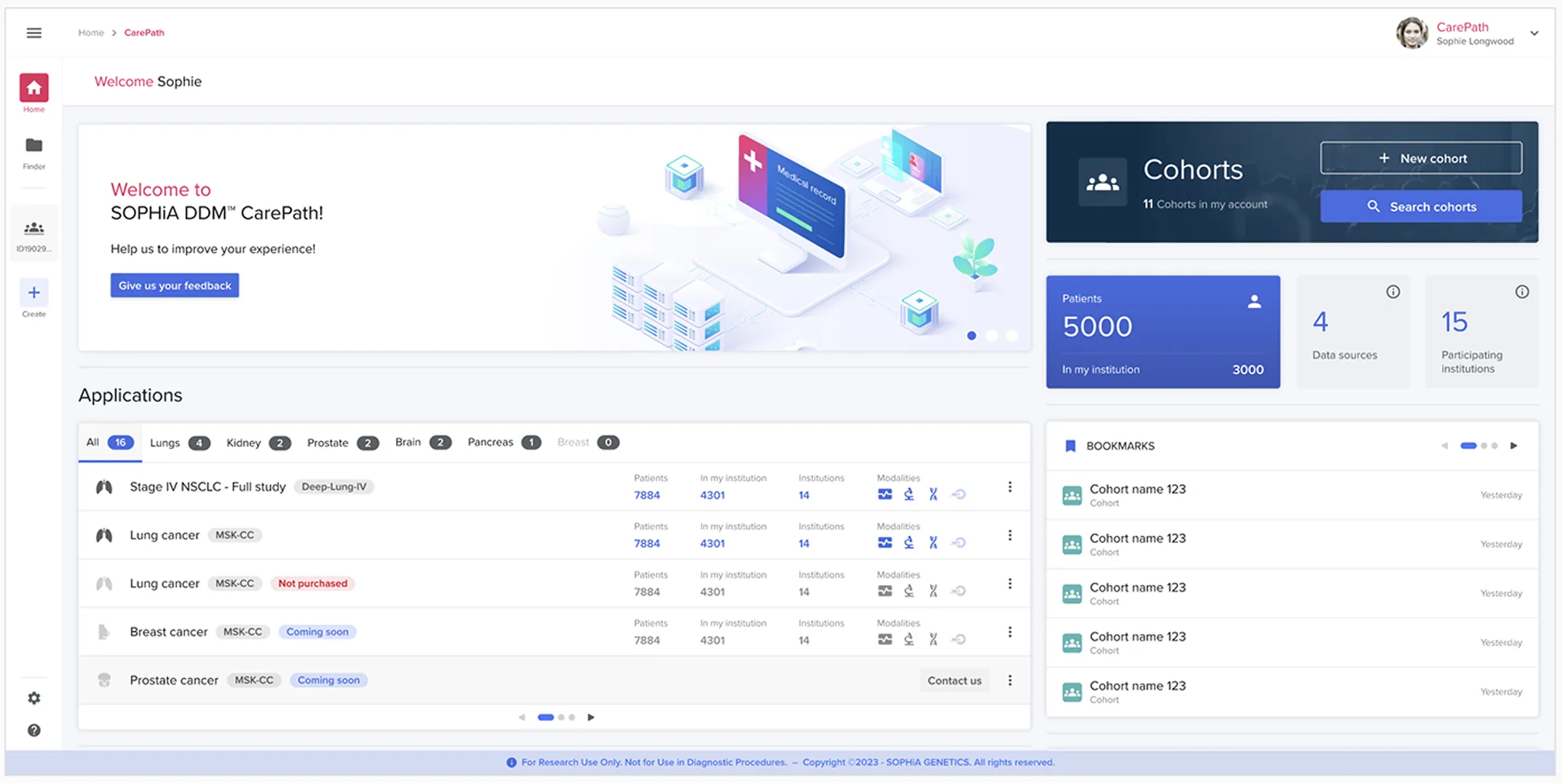Click first modality icon in Stage IV NSCLC row

(x=885, y=495)
